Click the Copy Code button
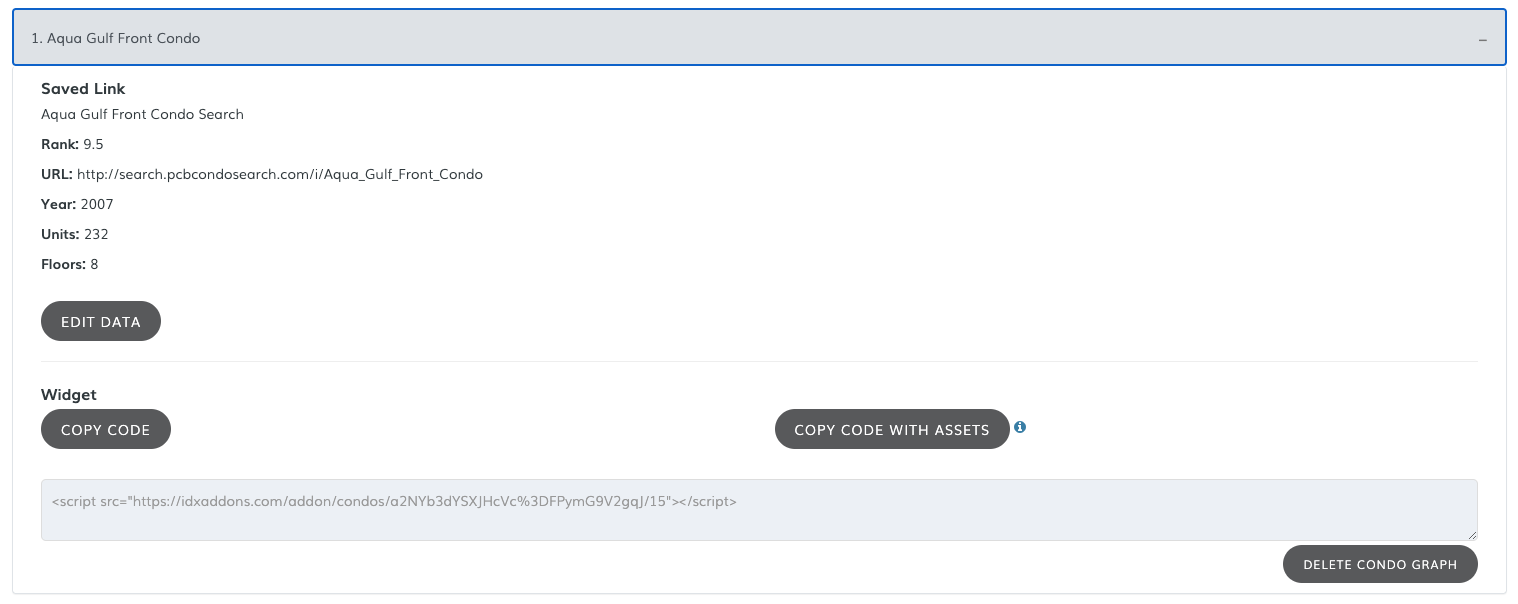The width and height of the screenshot is (1518, 604). coord(106,430)
